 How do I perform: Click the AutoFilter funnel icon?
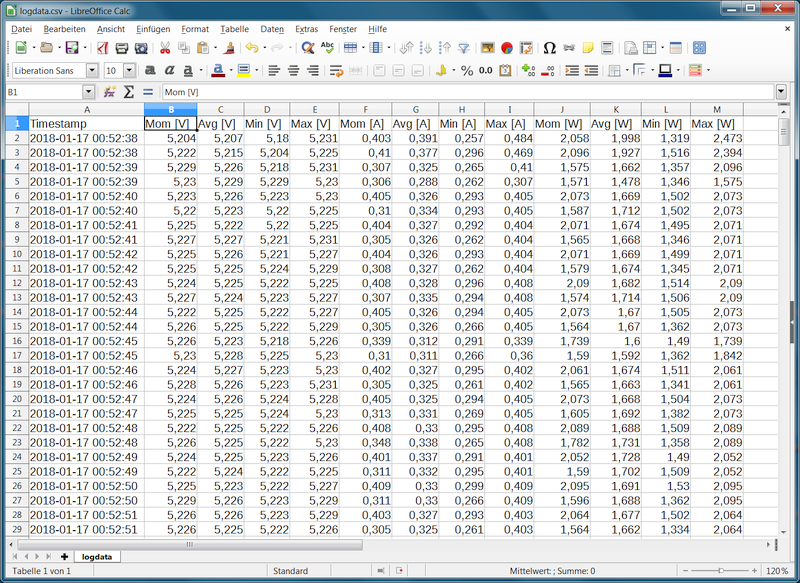click(464, 48)
